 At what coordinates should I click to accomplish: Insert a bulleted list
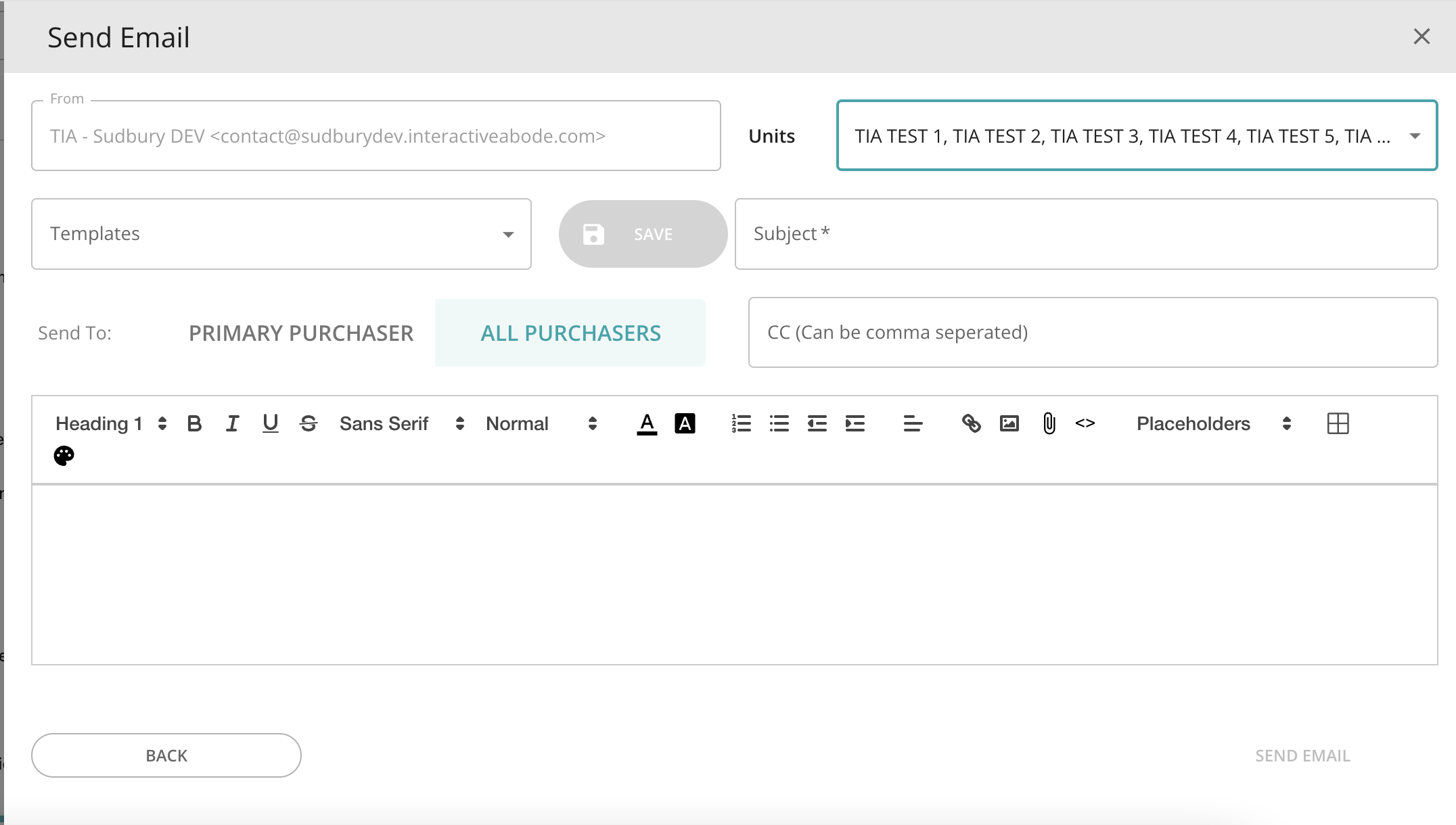click(779, 424)
